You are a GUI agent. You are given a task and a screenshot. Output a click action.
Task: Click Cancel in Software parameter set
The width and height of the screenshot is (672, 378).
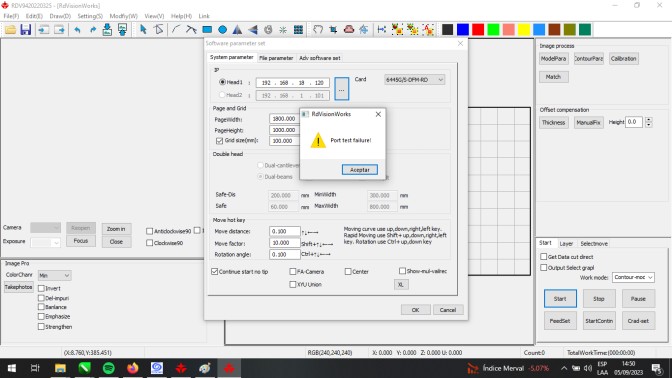coord(448,310)
